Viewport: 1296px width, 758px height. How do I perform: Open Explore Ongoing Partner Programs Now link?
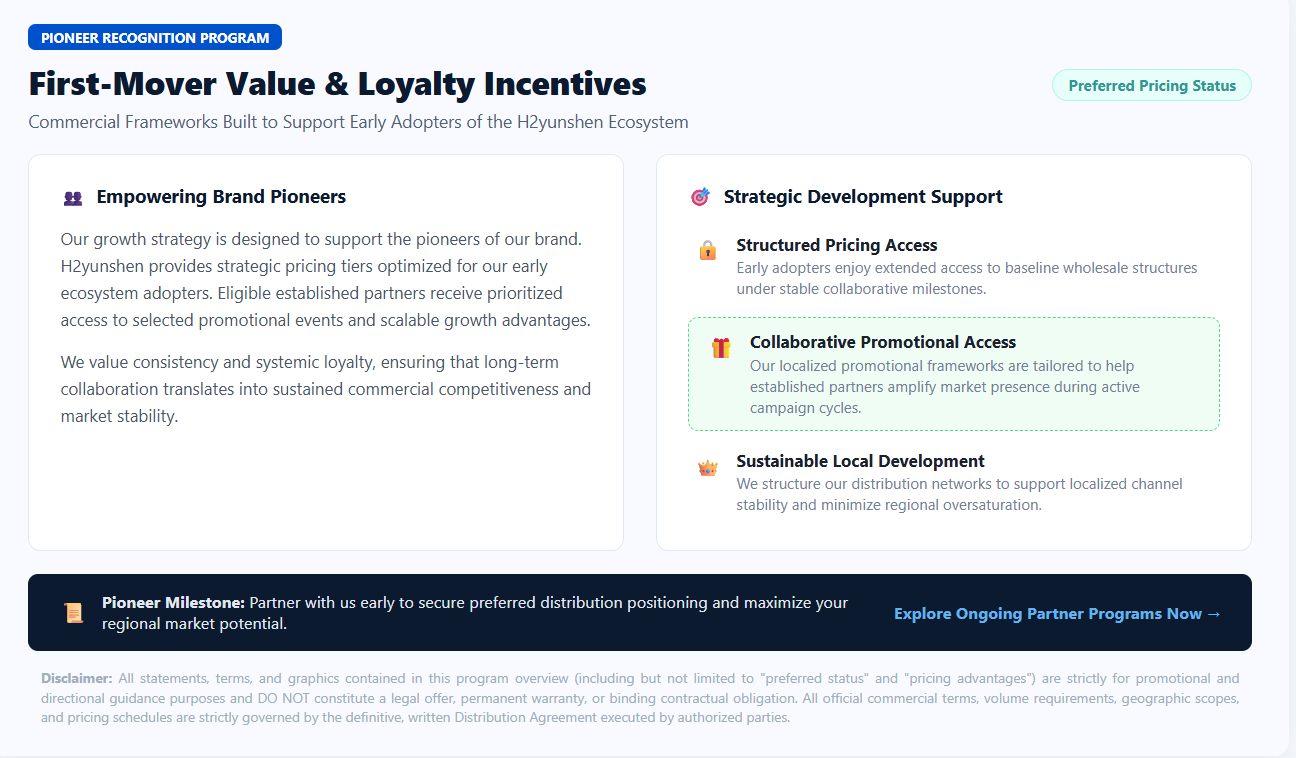[x=1058, y=614]
